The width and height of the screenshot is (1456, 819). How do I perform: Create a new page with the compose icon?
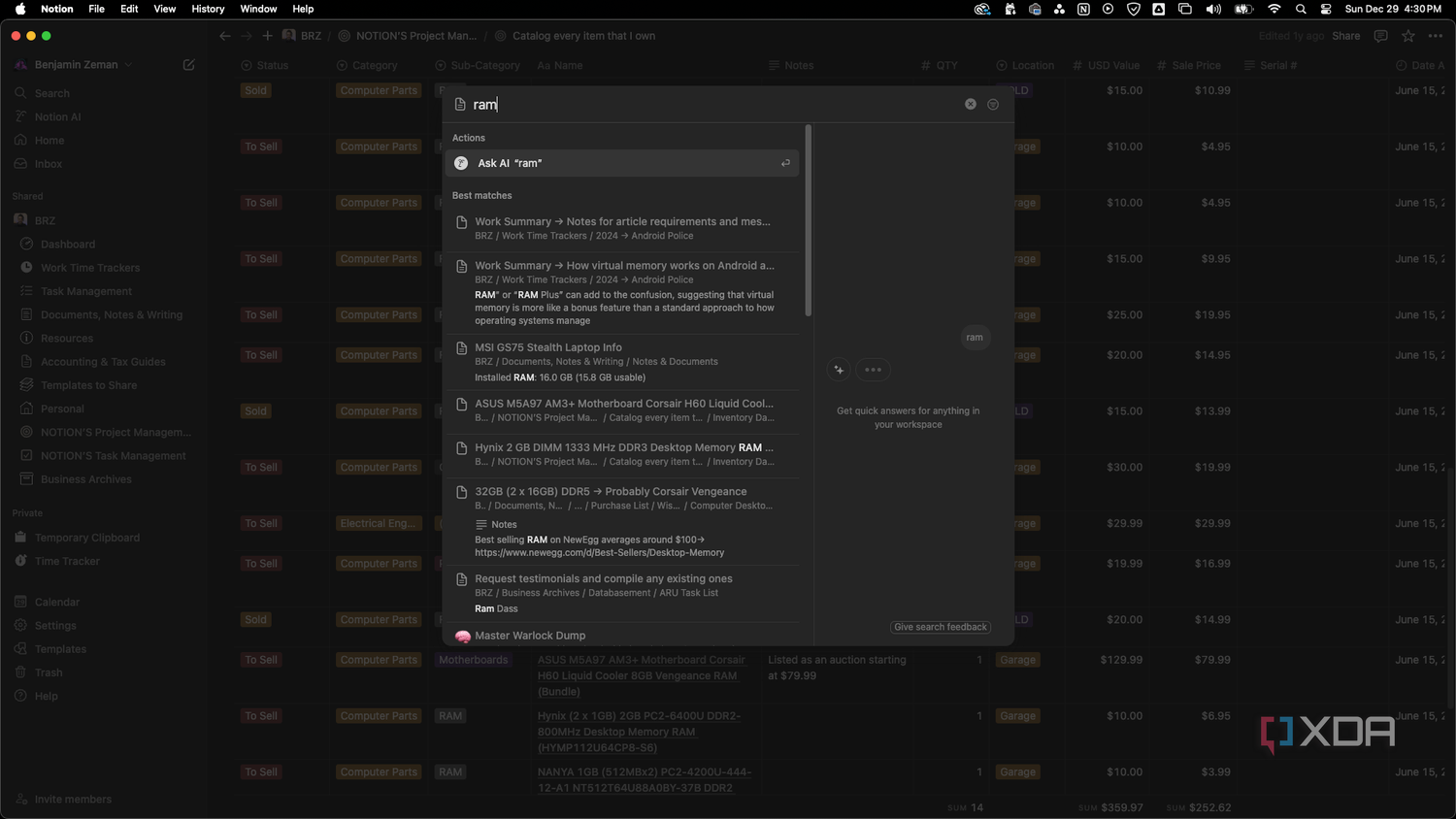coord(189,65)
